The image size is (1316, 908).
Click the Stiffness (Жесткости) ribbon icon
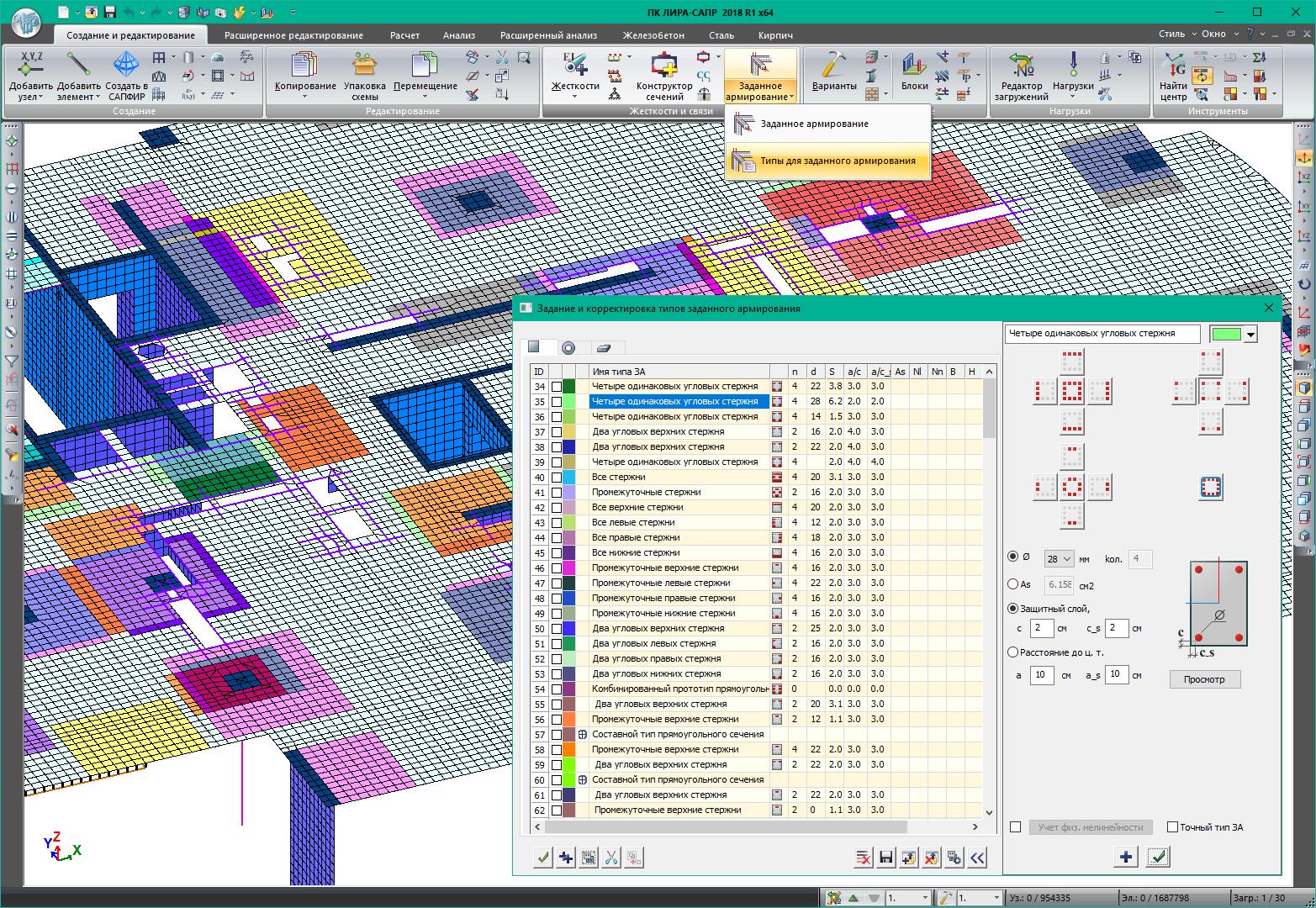click(x=575, y=65)
